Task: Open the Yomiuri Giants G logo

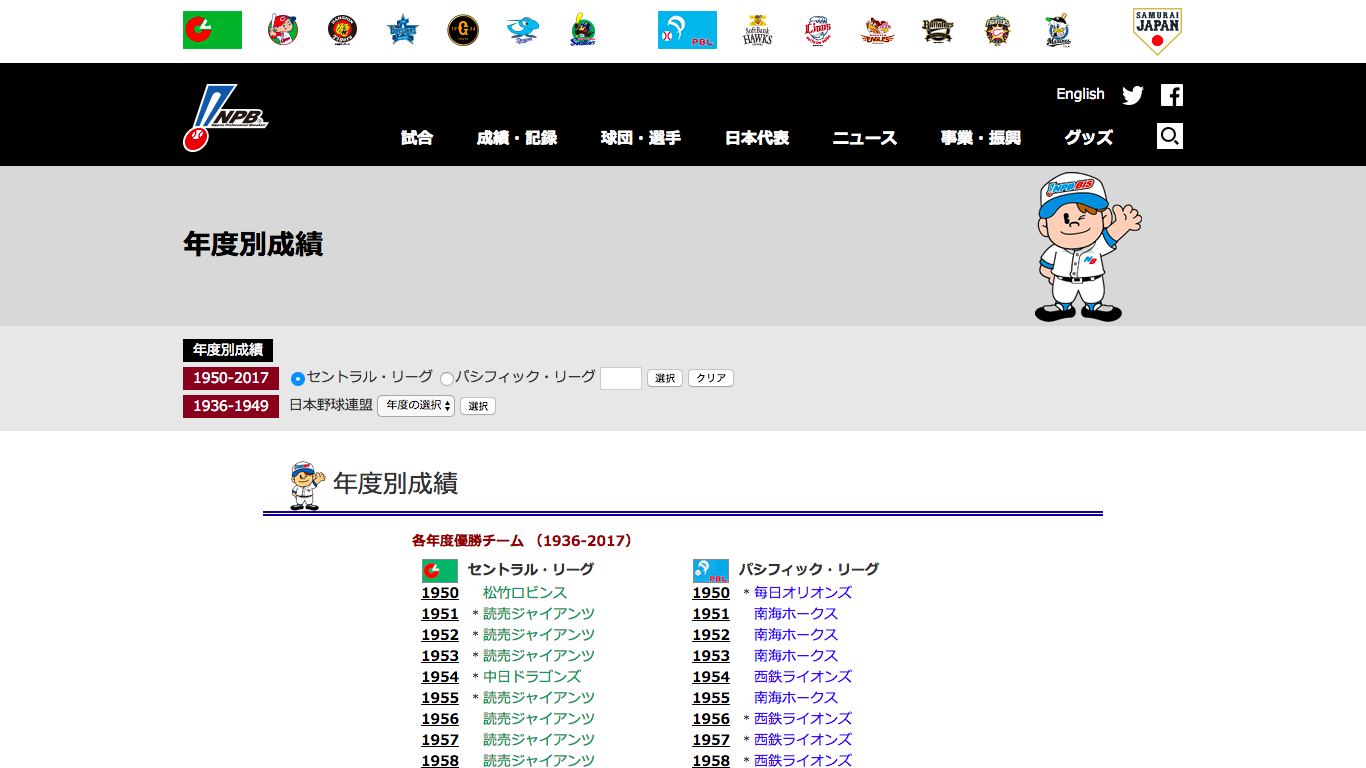Action: tap(463, 30)
